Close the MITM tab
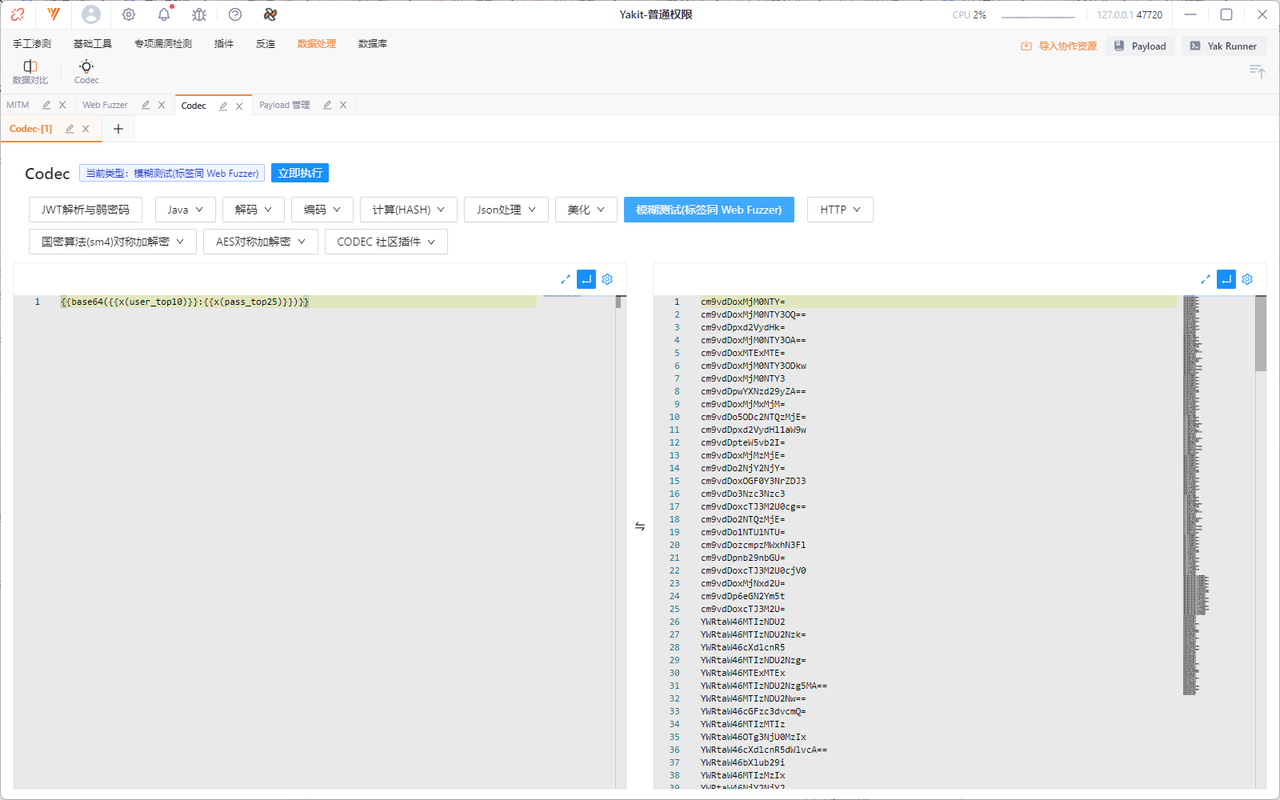Image resolution: width=1280 pixels, height=800 pixels. coord(62,105)
